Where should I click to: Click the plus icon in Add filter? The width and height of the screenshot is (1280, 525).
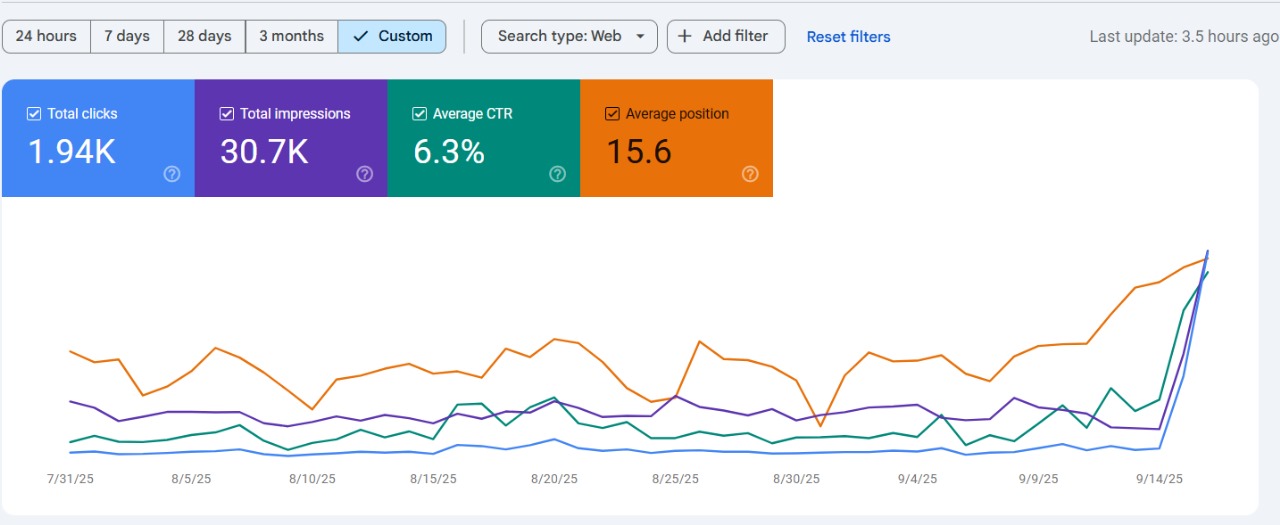685,36
